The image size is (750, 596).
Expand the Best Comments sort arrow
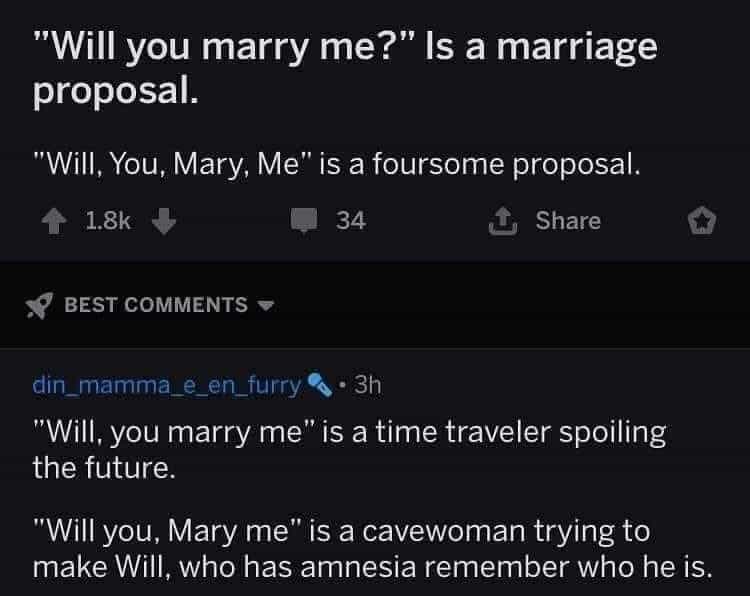(265, 305)
